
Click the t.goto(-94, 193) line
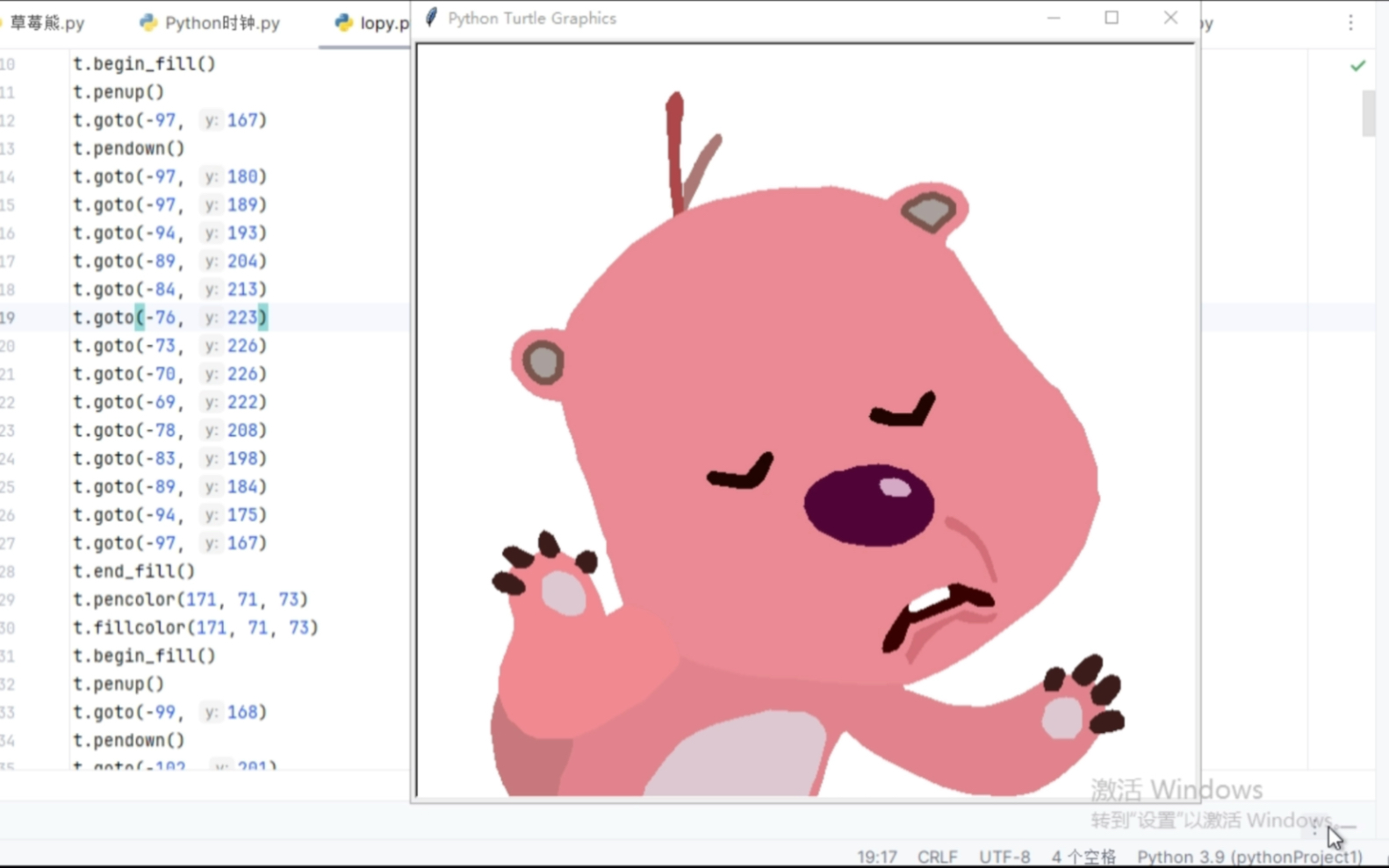pyautogui.click(x=169, y=233)
